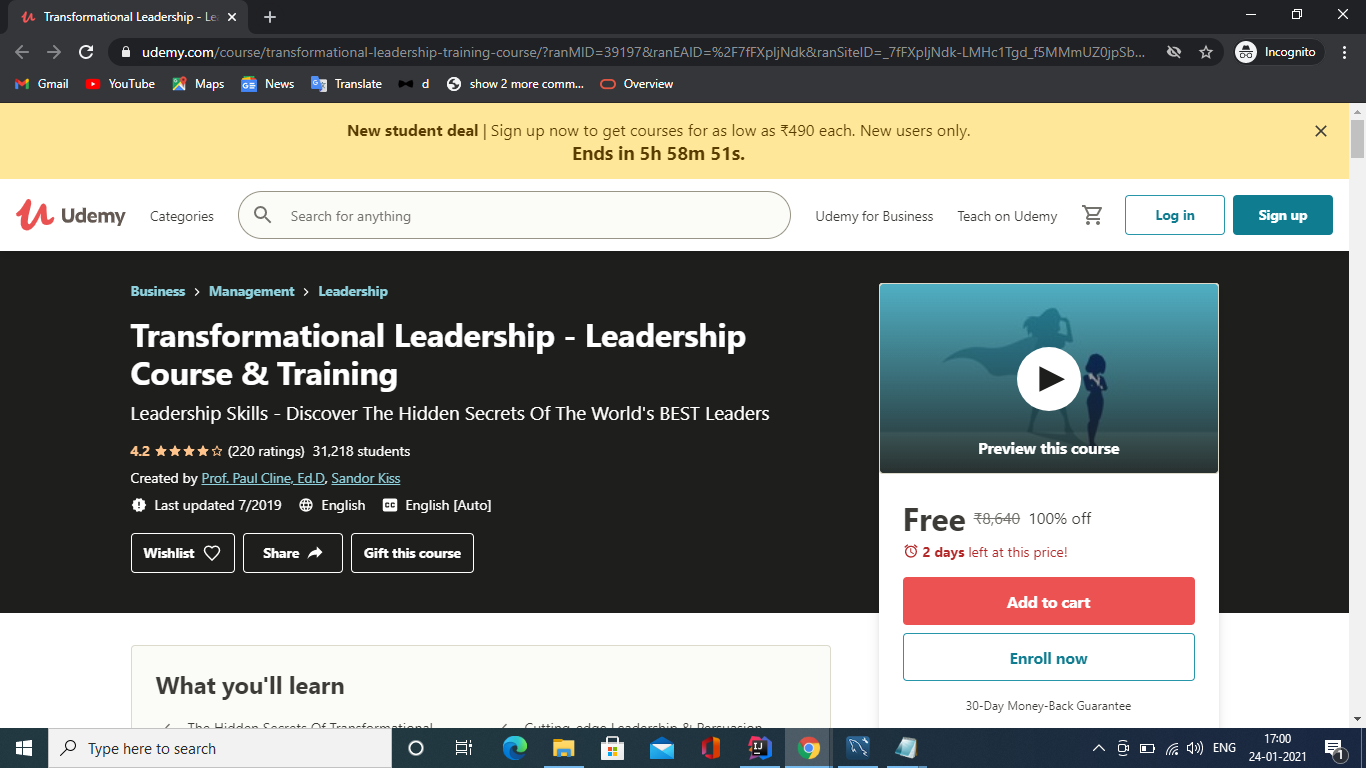Viewport: 1366px width, 768px height.
Task: Click the Add to cart button
Action: point(1049,601)
